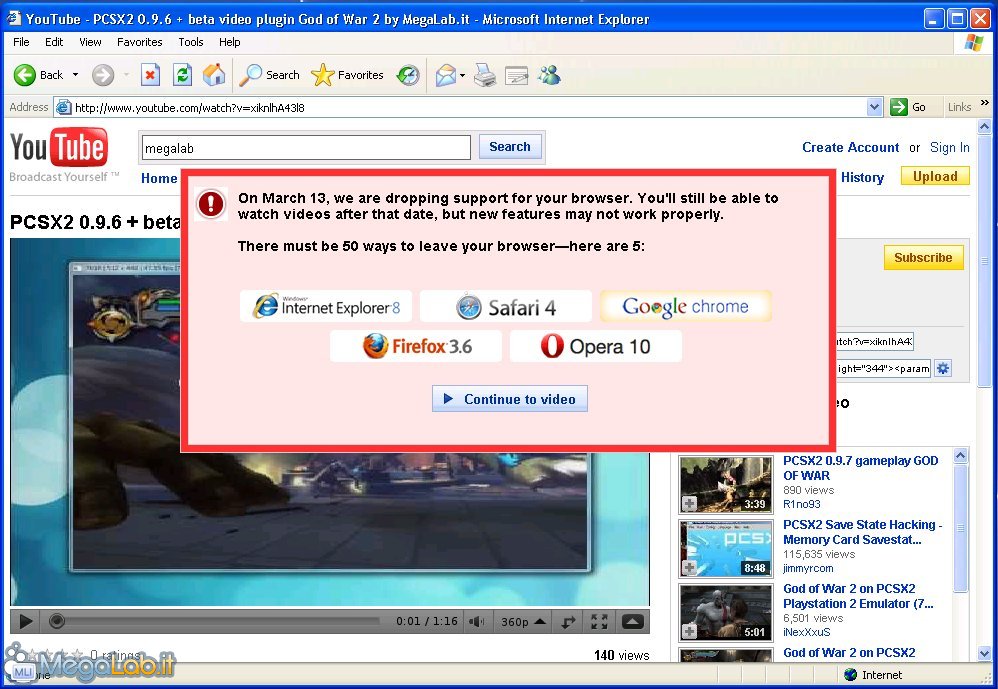This screenshot has height=689, width=998.
Task: Open the Favorites star toolbar button
Action: tap(348, 75)
